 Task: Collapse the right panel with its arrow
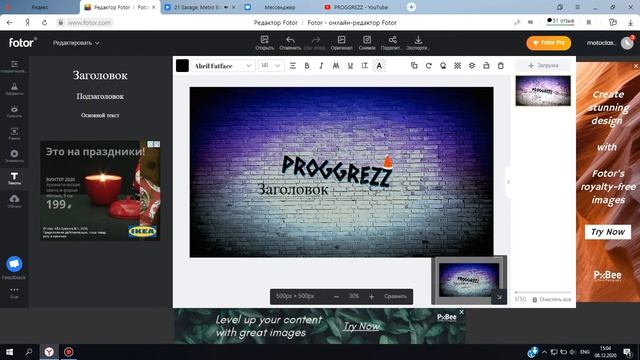tap(508, 182)
